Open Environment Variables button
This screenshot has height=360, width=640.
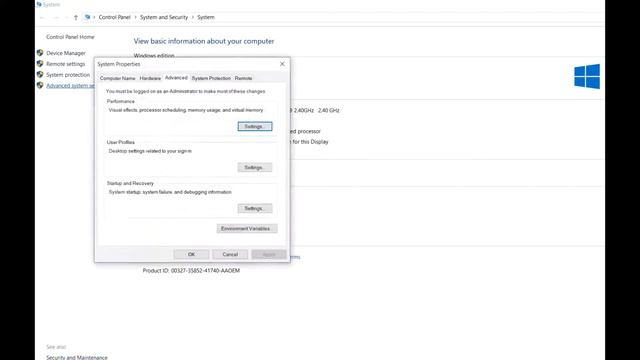point(247,229)
